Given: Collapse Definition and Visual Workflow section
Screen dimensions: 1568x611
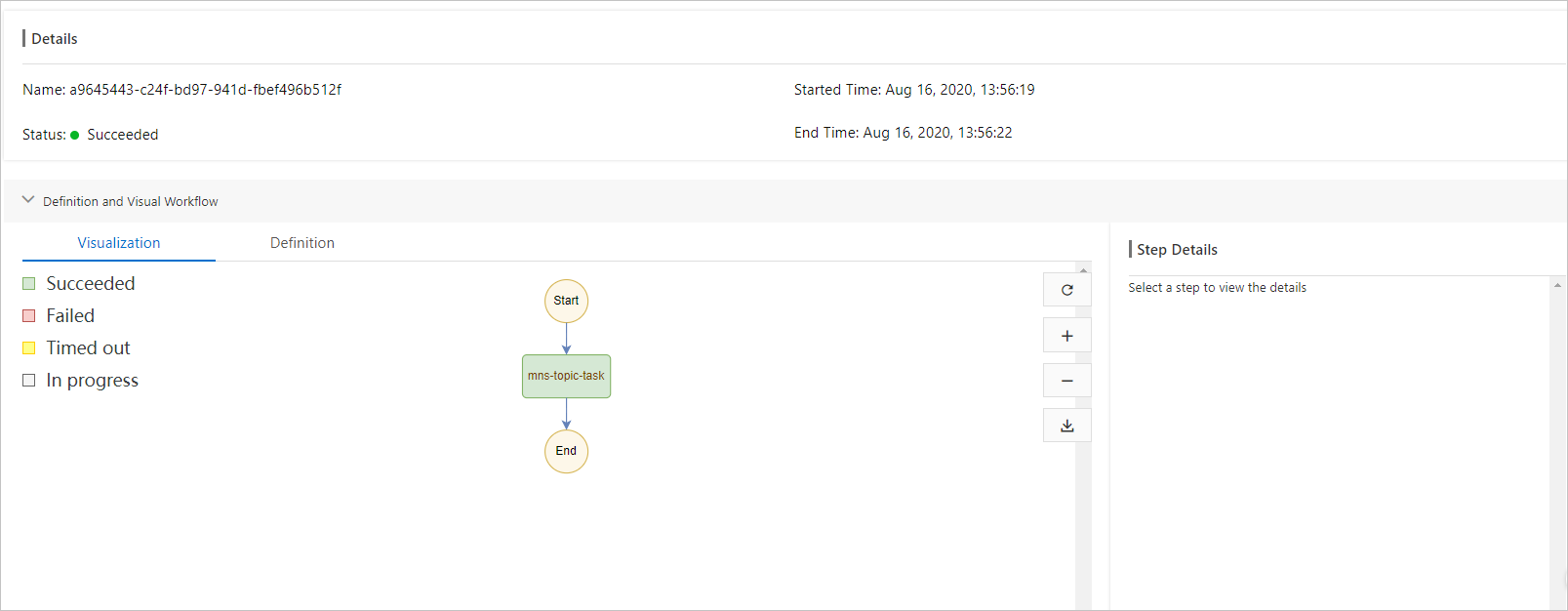Looking at the screenshot, I should pyautogui.click(x=28, y=200).
